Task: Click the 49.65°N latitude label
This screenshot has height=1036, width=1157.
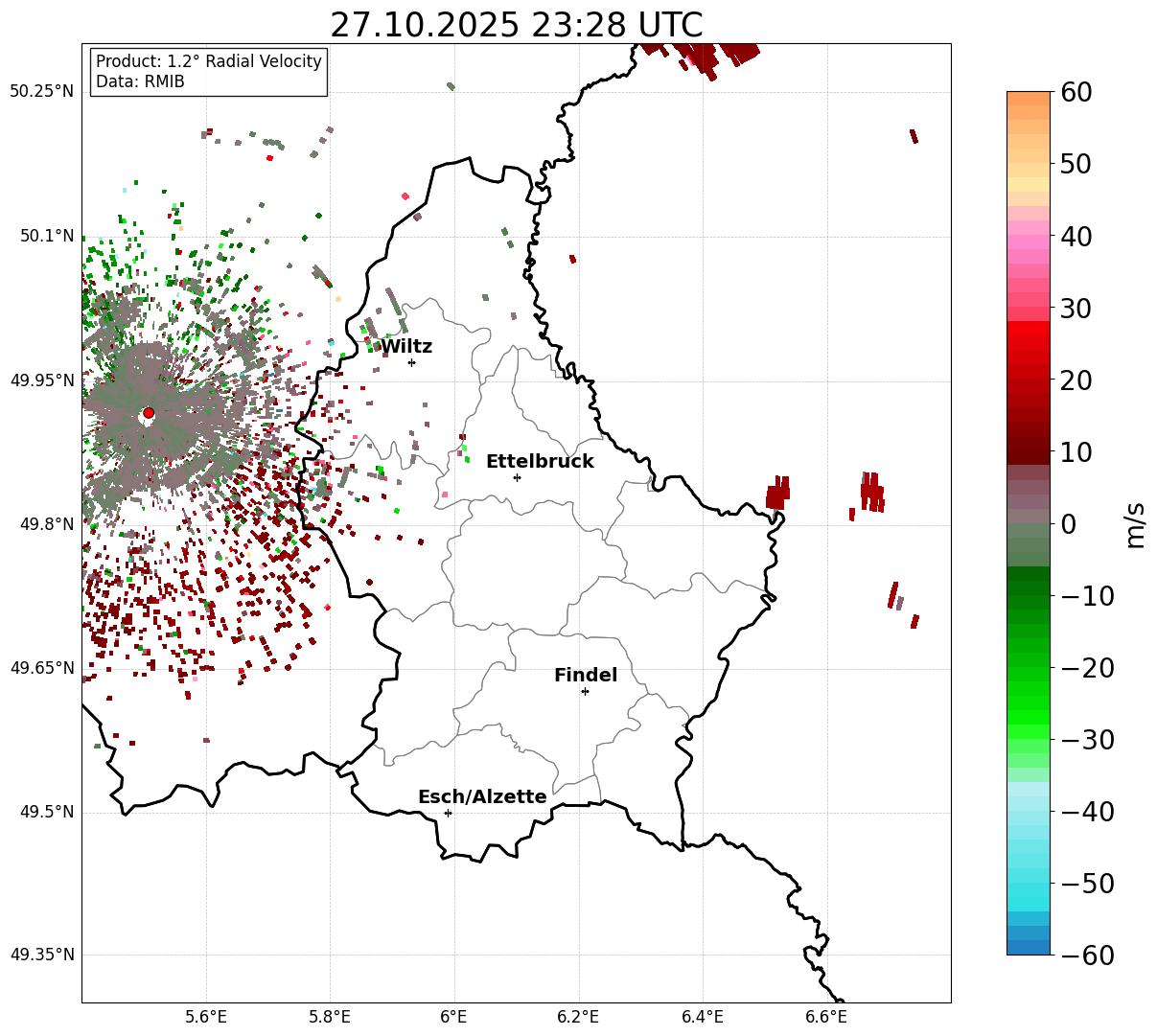Action: click(x=41, y=668)
